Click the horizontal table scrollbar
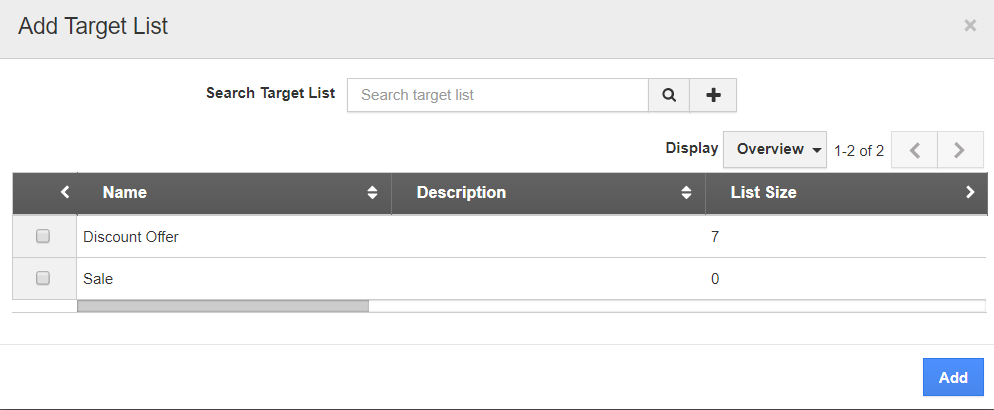This screenshot has height=410, width=994. pyautogui.click(x=223, y=306)
